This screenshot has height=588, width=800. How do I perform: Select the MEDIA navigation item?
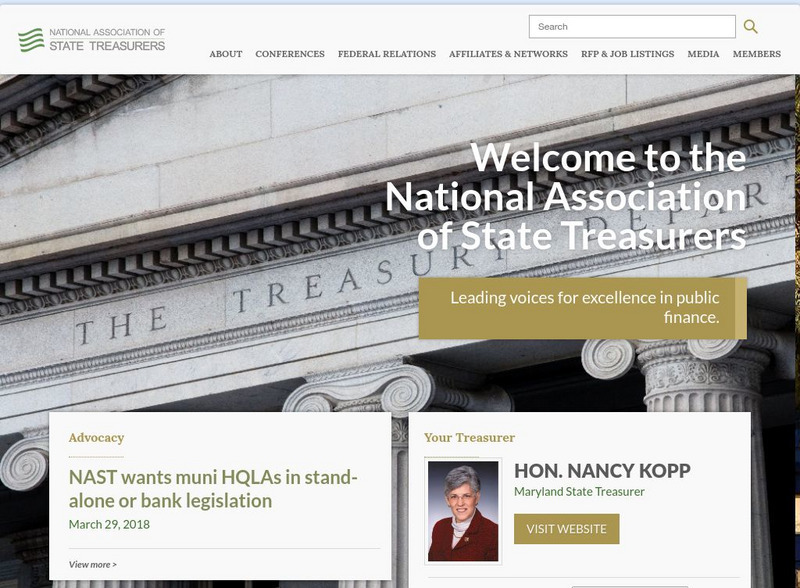click(x=705, y=55)
